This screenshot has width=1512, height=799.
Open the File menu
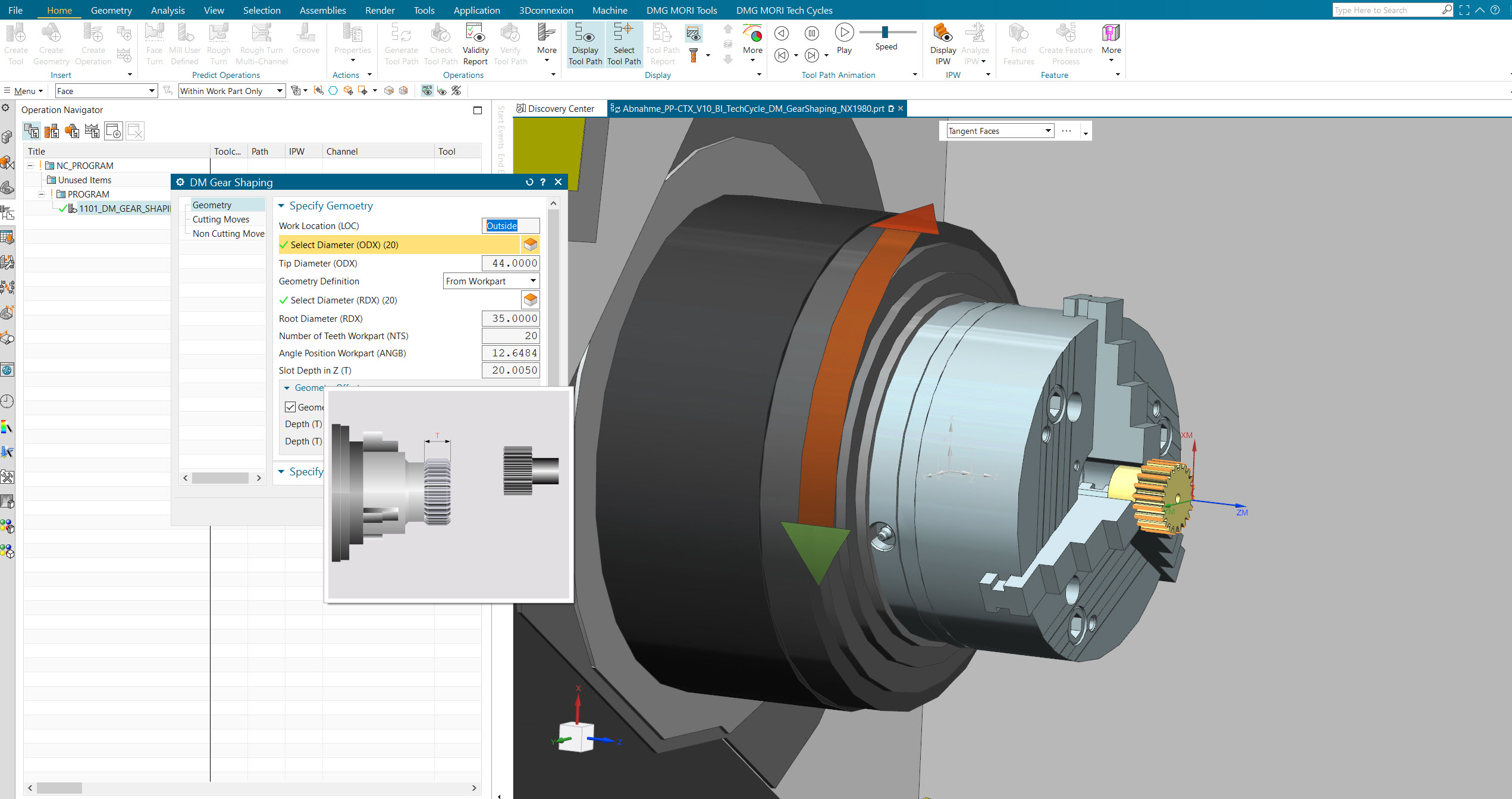coord(15,10)
